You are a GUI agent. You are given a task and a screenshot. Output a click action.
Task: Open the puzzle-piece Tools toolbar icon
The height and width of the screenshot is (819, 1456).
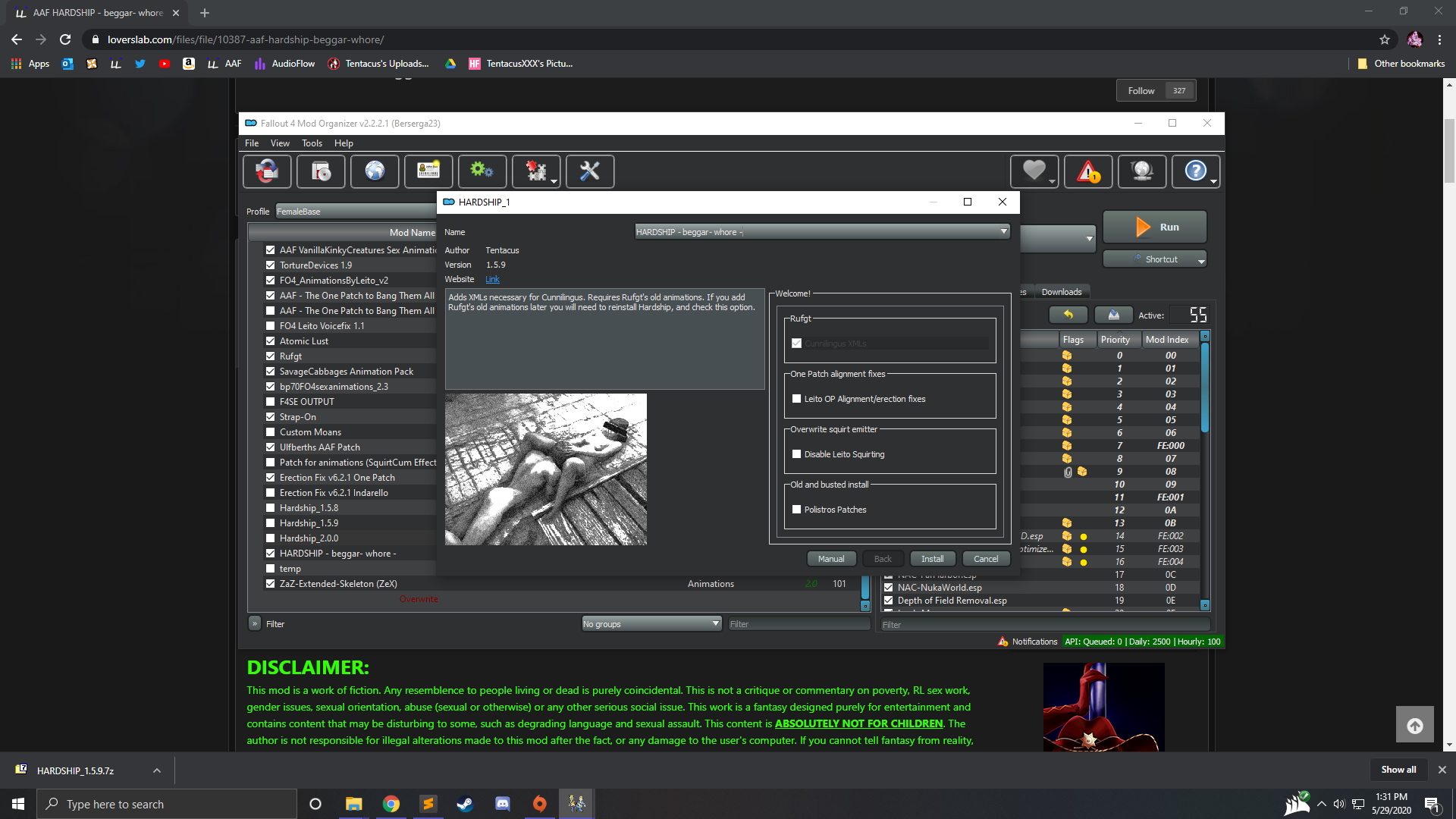536,171
